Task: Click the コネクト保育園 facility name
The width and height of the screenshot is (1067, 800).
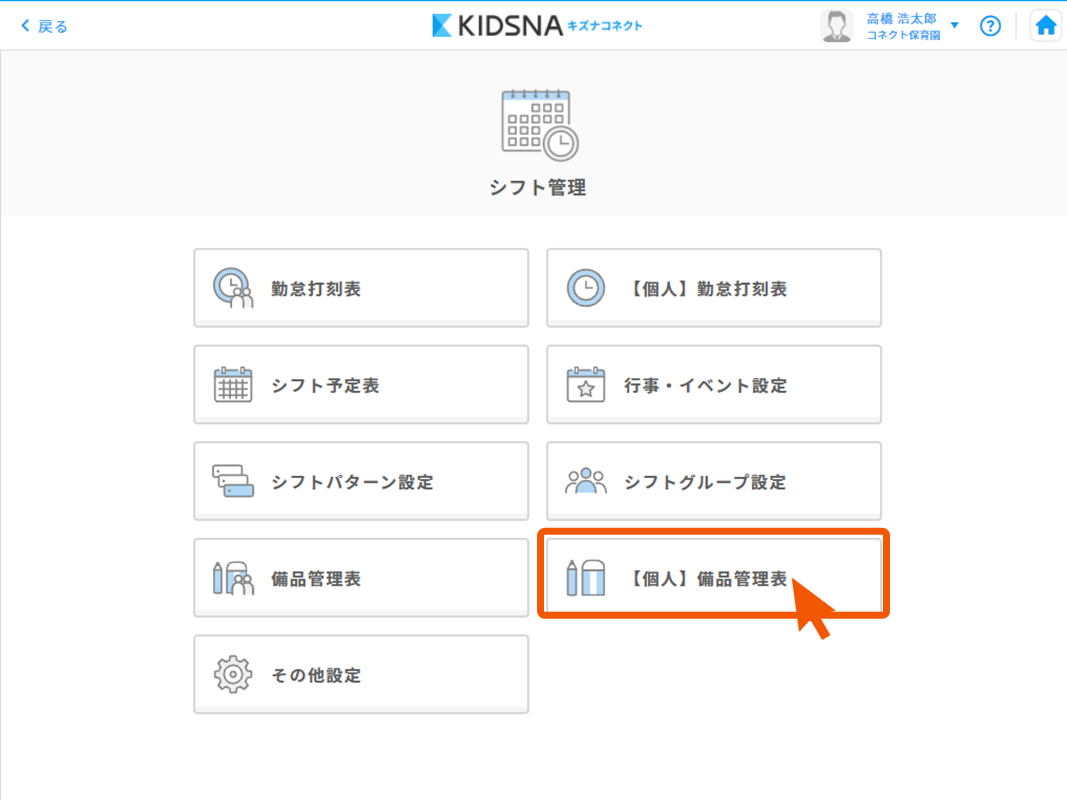Action: pyautogui.click(x=903, y=35)
